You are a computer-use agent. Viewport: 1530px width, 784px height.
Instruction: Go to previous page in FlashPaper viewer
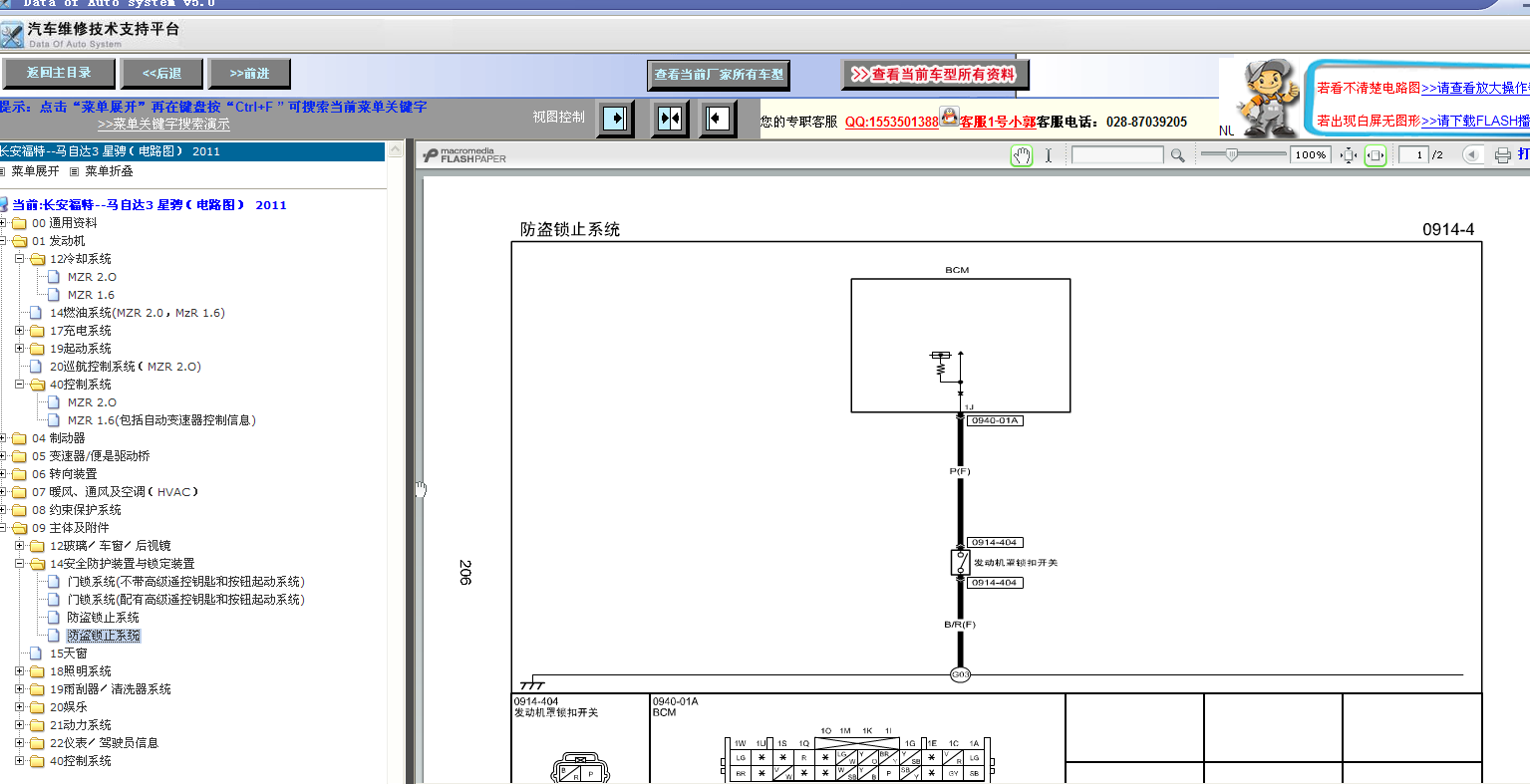tap(1471, 154)
